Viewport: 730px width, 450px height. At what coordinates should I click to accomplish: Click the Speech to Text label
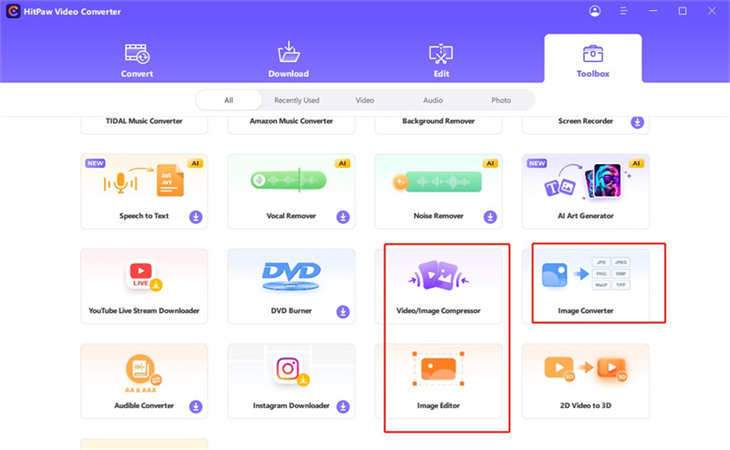tap(144, 216)
